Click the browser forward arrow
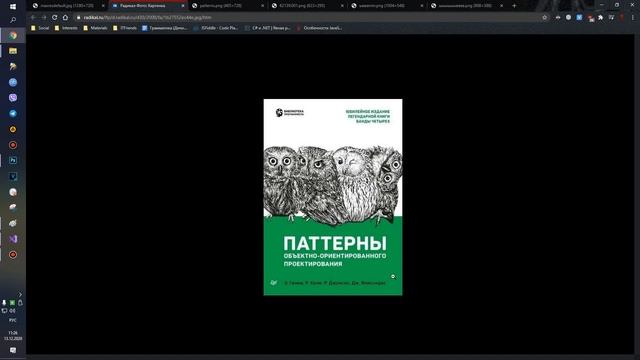The height and width of the screenshot is (360, 640). [44, 18]
